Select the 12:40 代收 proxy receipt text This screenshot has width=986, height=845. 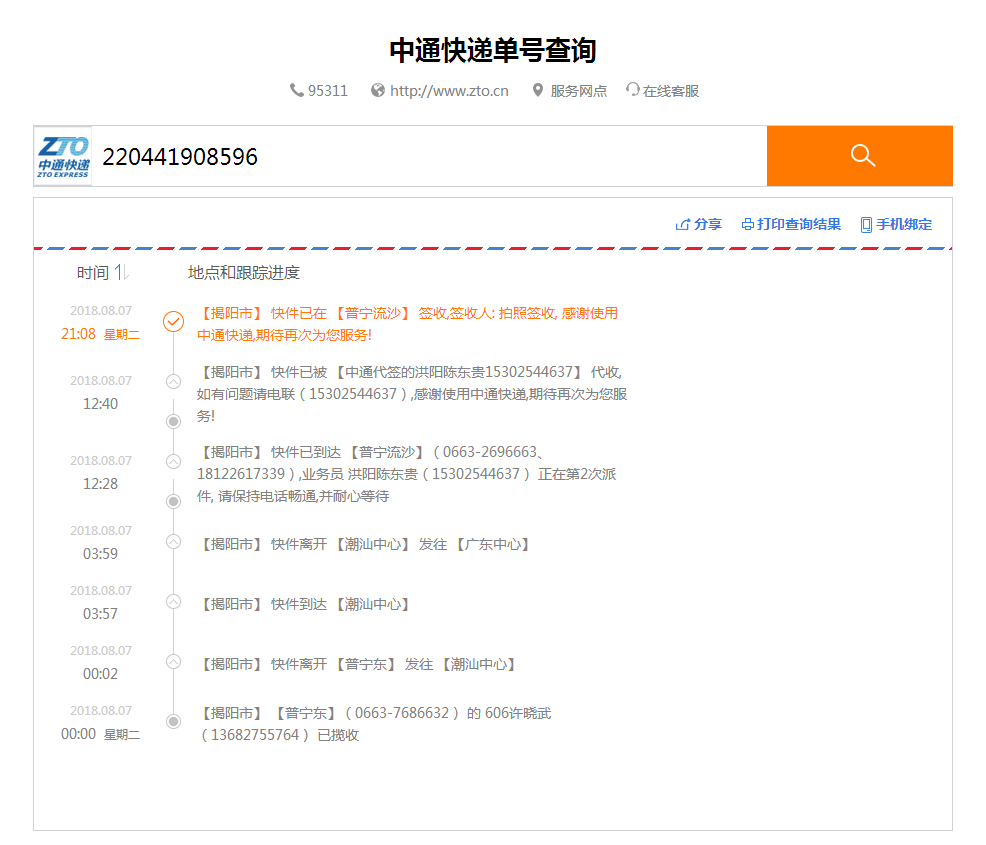[x=412, y=394]
